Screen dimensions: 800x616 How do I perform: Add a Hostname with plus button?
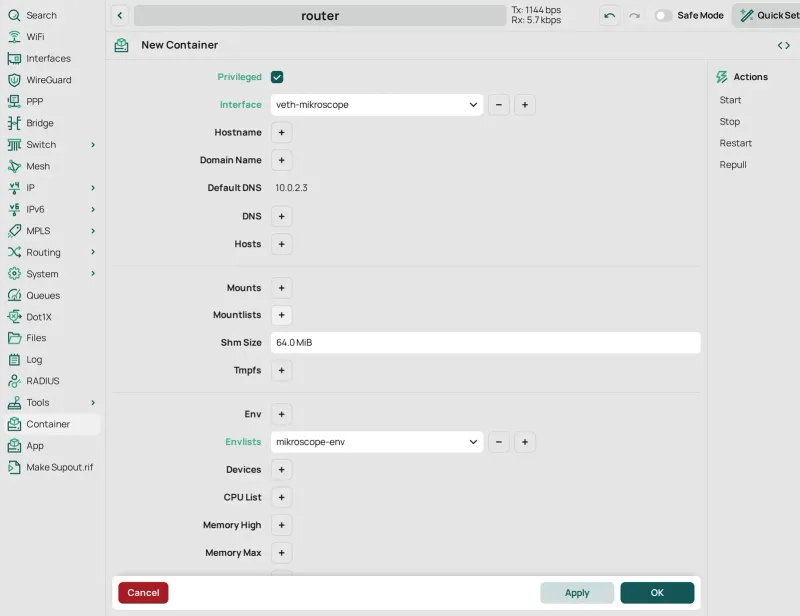[x=282, y=133]
